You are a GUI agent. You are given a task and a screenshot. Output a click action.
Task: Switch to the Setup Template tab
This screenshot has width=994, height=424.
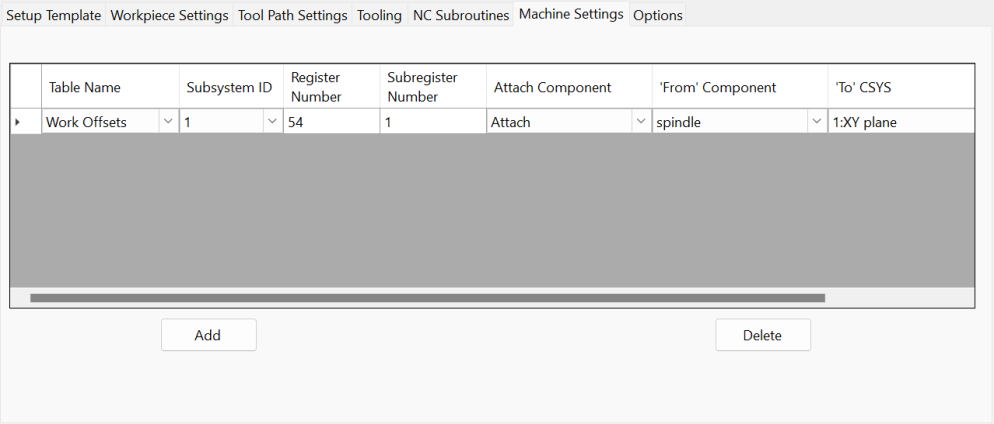[53, 15]
